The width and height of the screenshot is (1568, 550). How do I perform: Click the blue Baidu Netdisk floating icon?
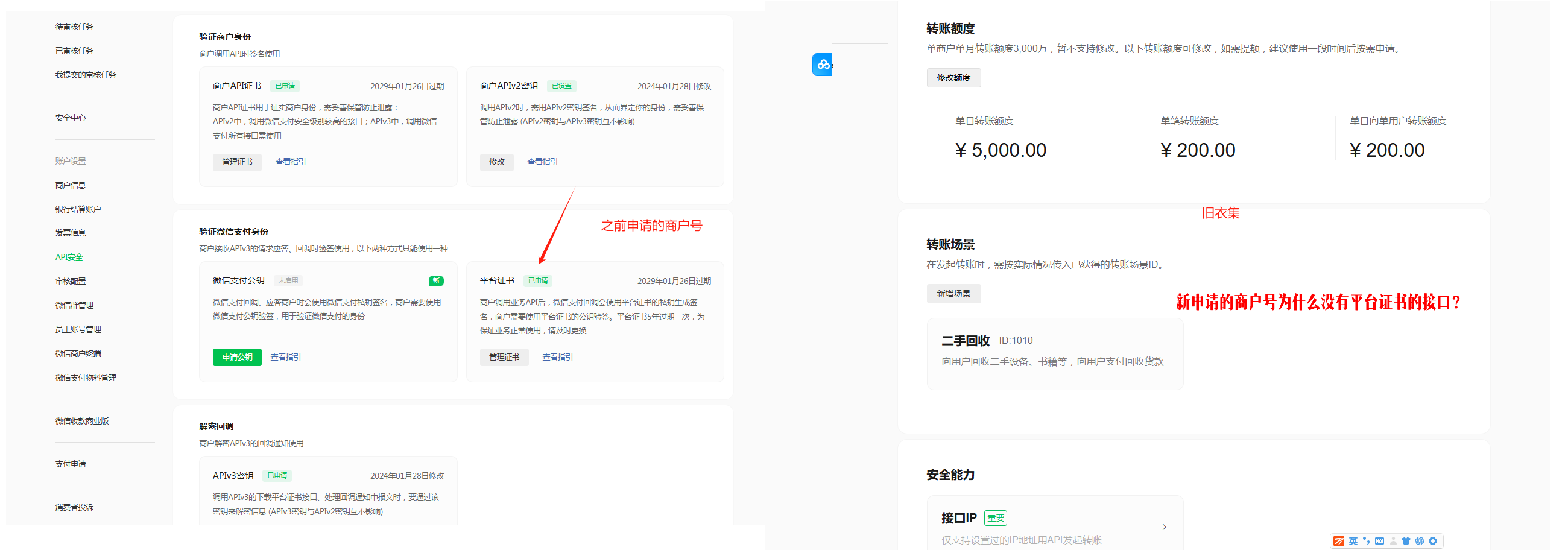pos(822,65)
